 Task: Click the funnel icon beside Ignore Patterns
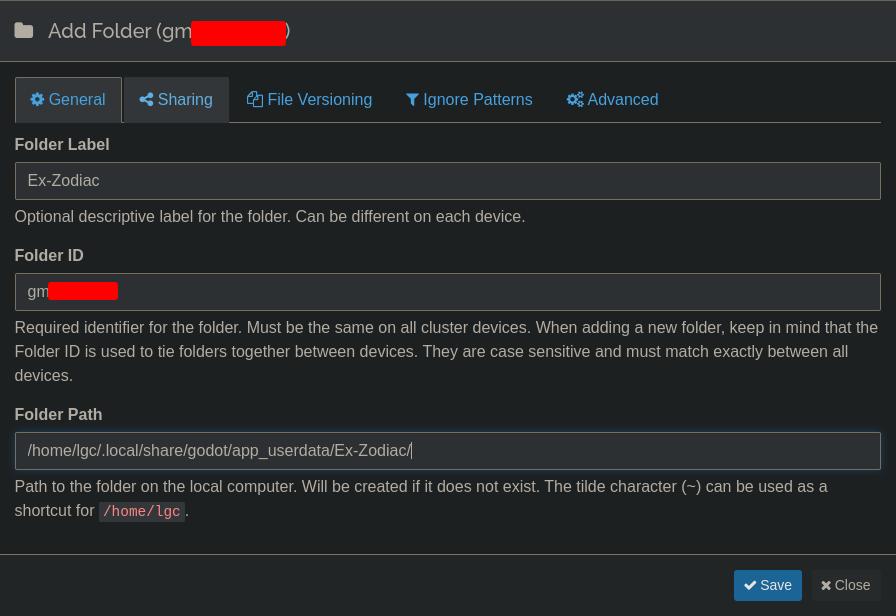(411, 100)
